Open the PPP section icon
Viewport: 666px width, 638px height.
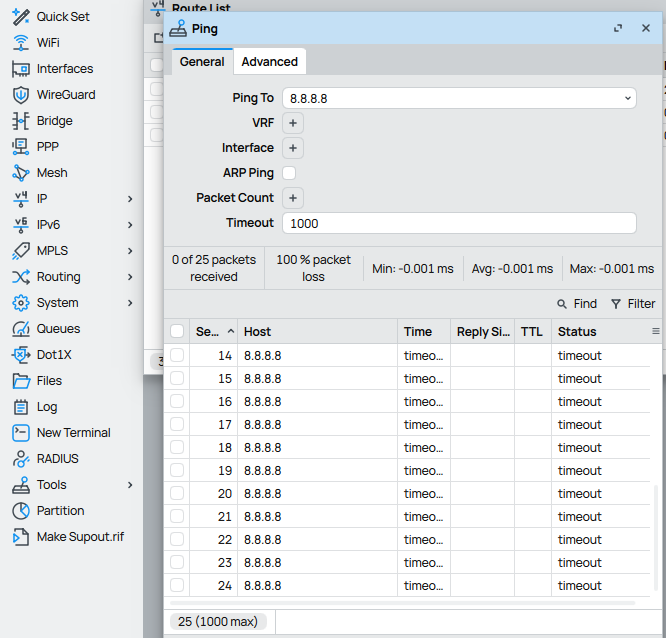click(x=21, y=147)
